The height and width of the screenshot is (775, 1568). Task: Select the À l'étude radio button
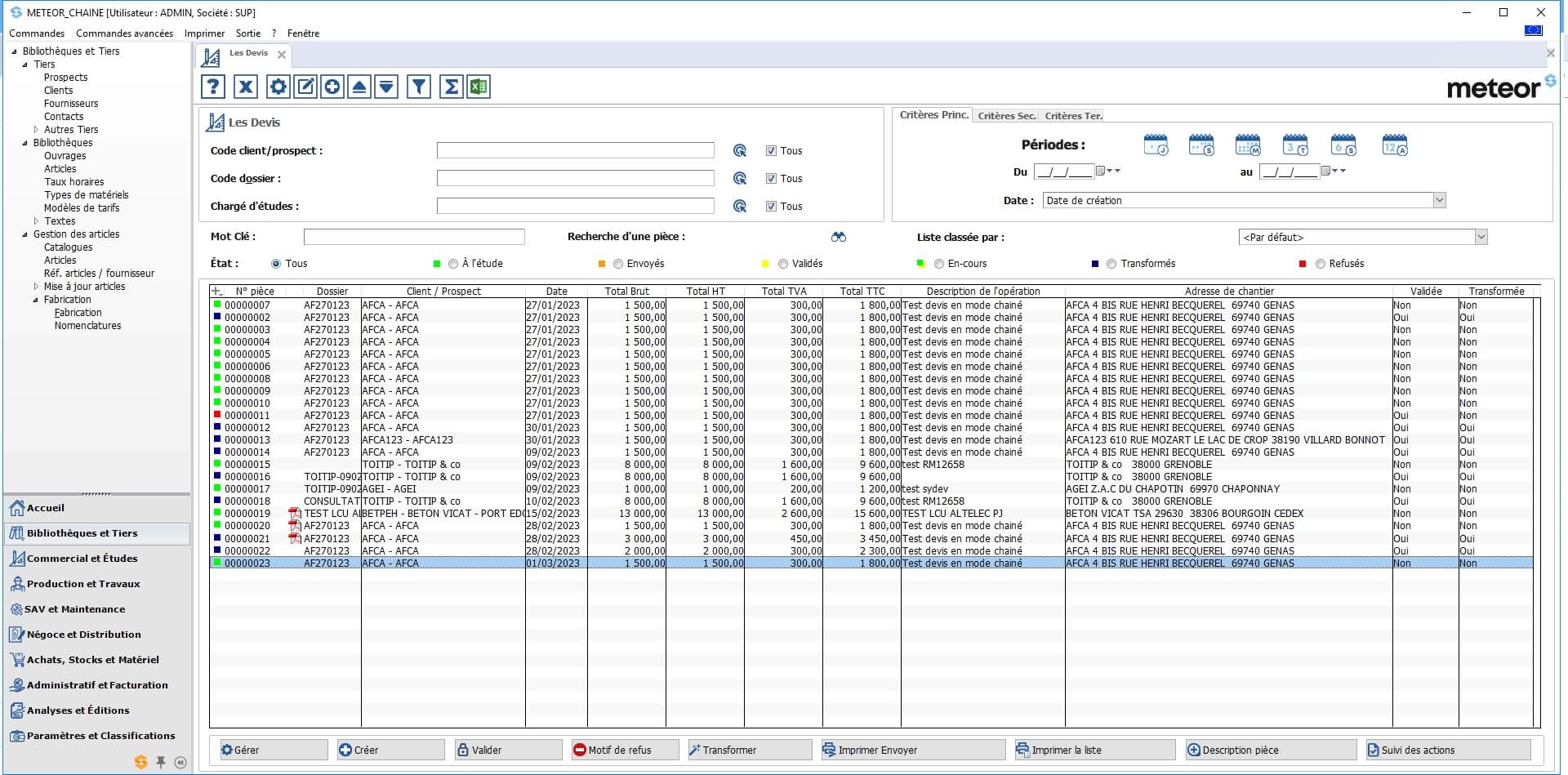point(453,264)
